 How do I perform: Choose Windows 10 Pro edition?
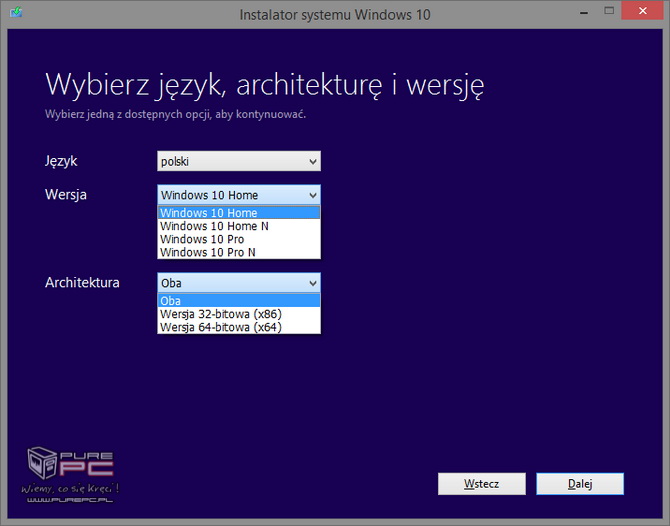239,239
